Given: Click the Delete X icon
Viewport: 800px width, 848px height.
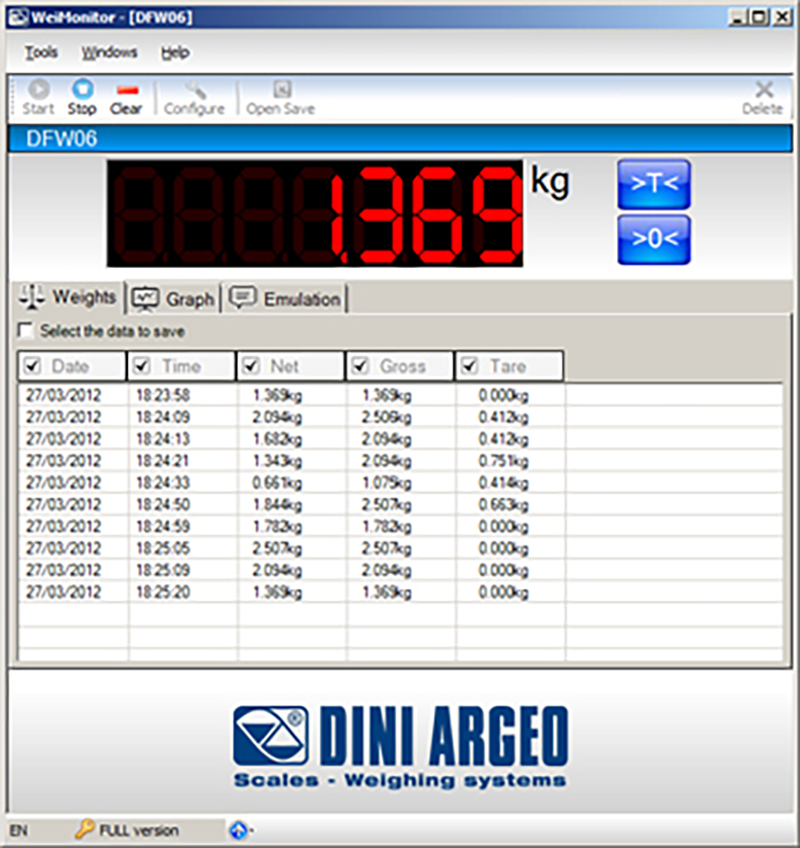Looking at the screenshot, I should pos(763,90).
